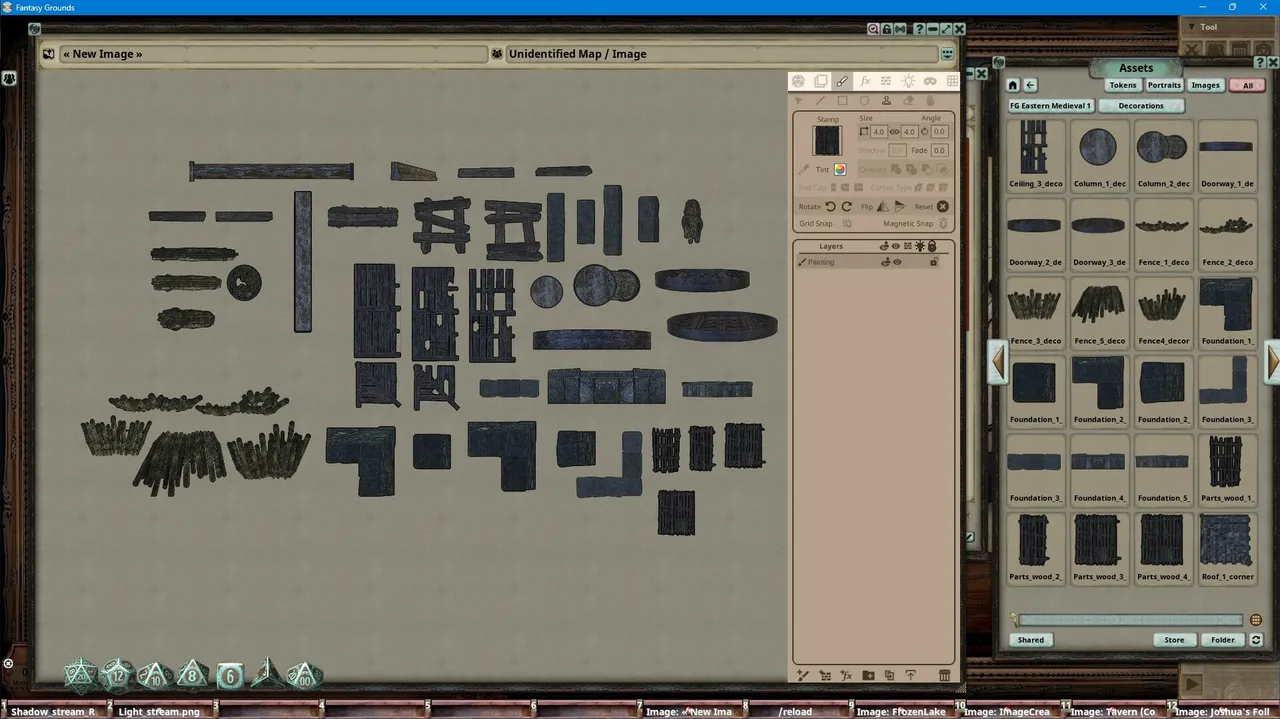The width and height of the screenshot is (1280, 719).
Task: Click the Image: Tavern hotkey slot
Action: pyautogui.click(x=1113, y=711)
